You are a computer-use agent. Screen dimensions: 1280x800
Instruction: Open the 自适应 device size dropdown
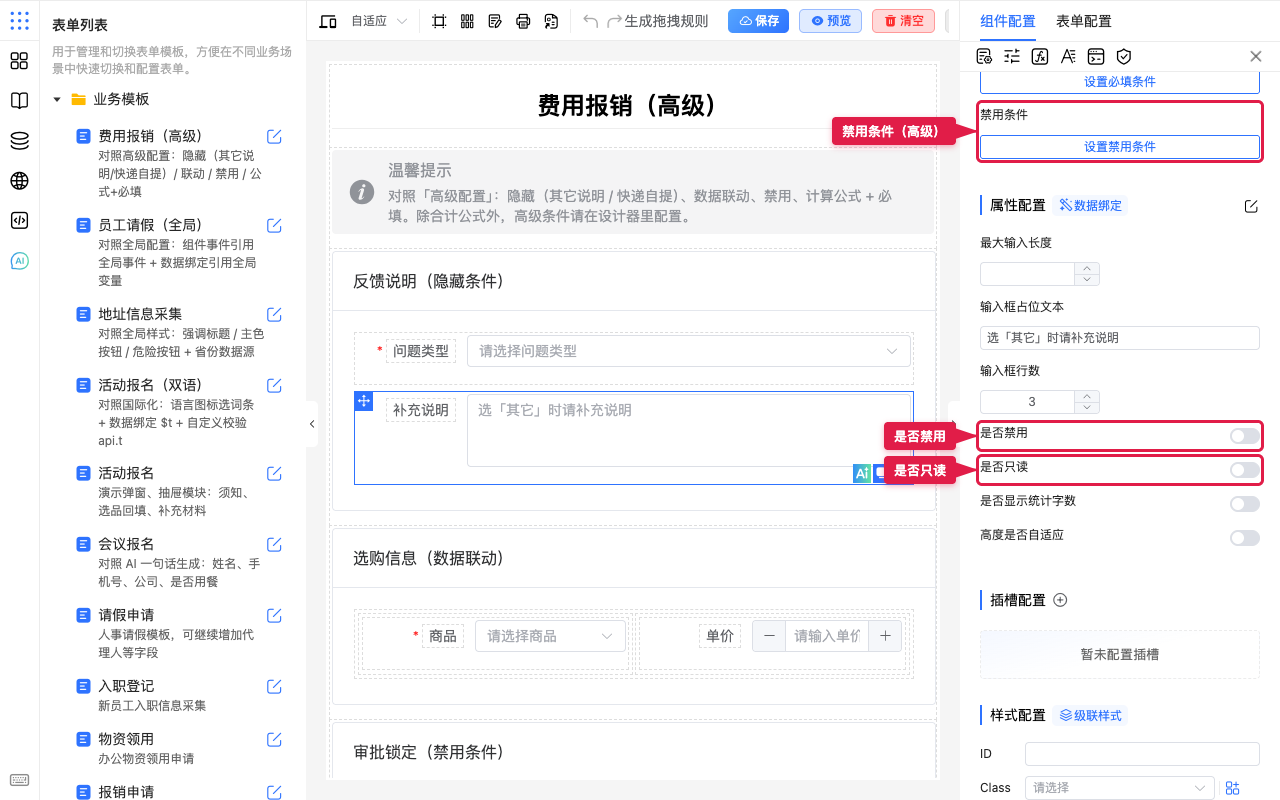(380, 21)
